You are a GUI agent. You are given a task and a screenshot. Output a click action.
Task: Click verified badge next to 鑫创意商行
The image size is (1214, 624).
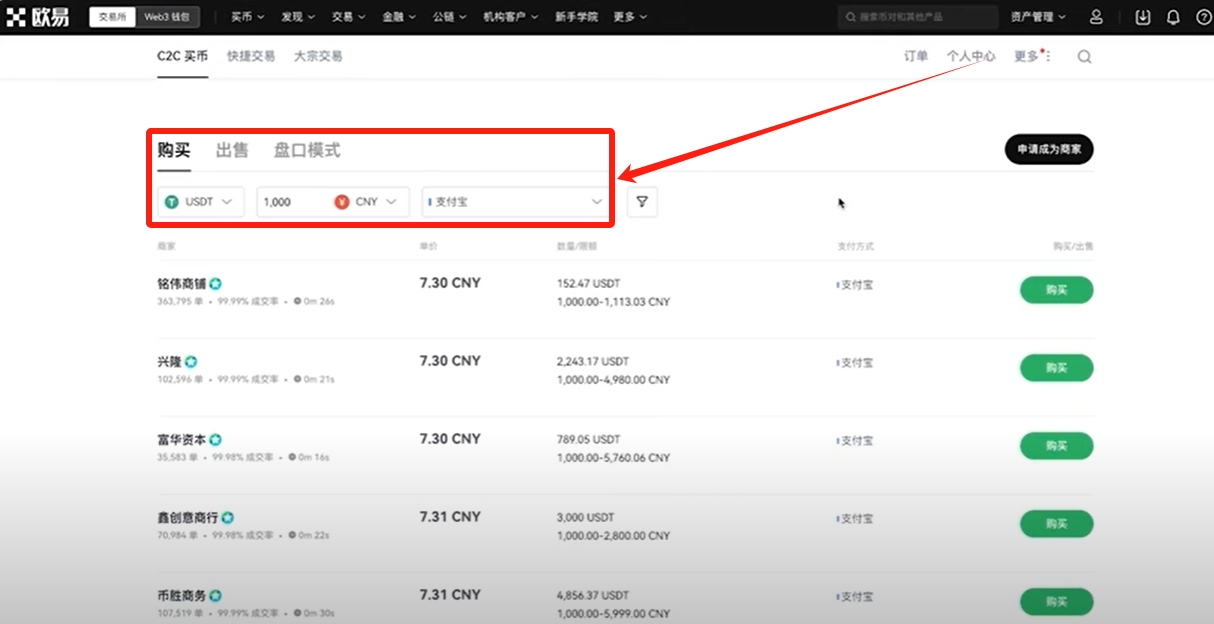[228, 518]
